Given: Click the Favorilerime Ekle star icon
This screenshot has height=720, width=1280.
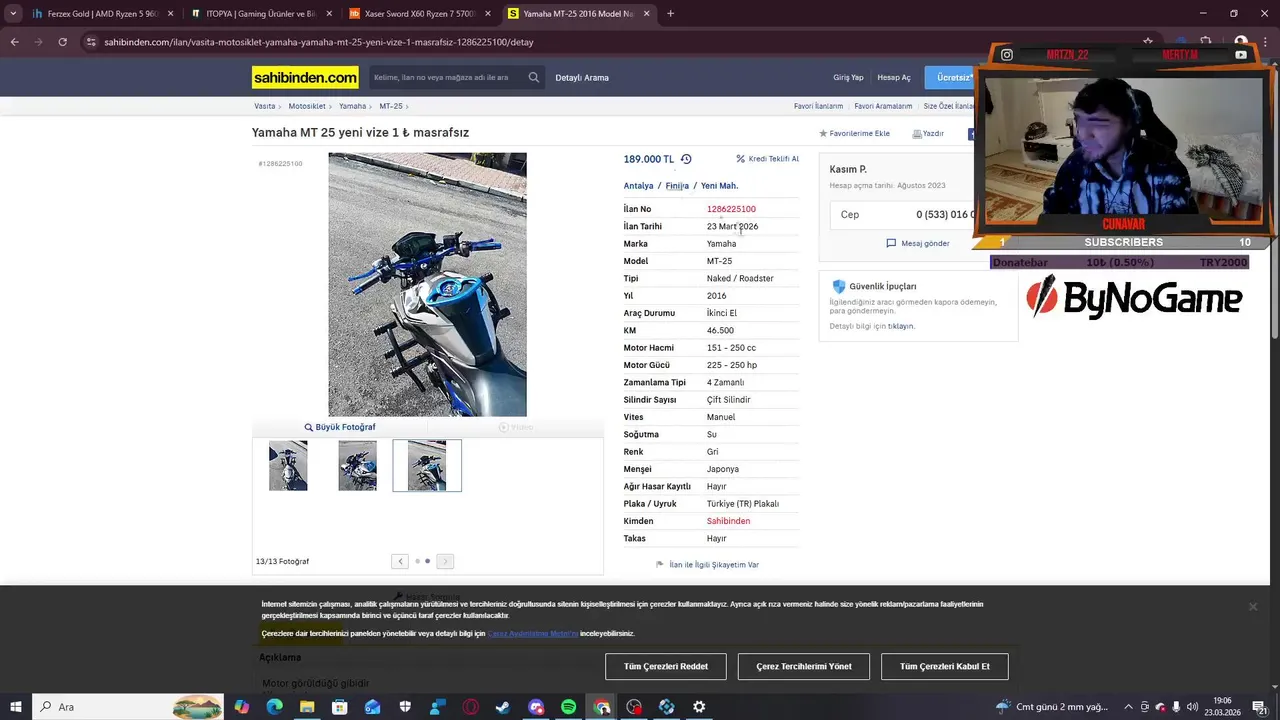Looking at the screenshot, I should (823, 133).
